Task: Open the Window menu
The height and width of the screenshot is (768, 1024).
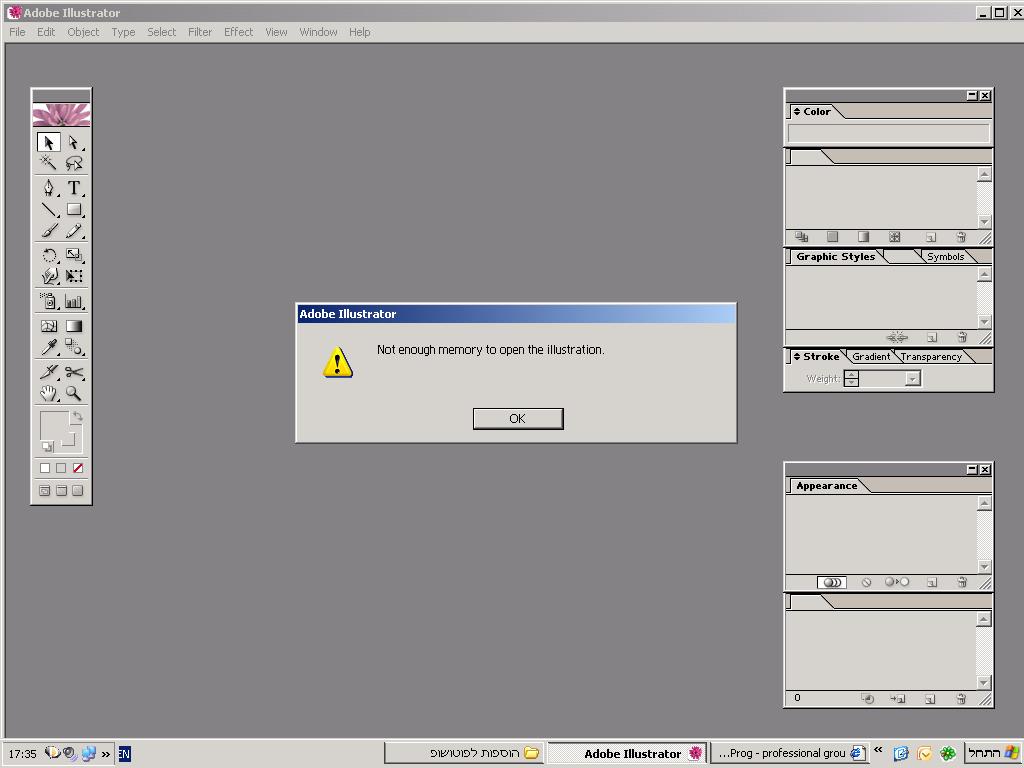Action: [318, 32]
